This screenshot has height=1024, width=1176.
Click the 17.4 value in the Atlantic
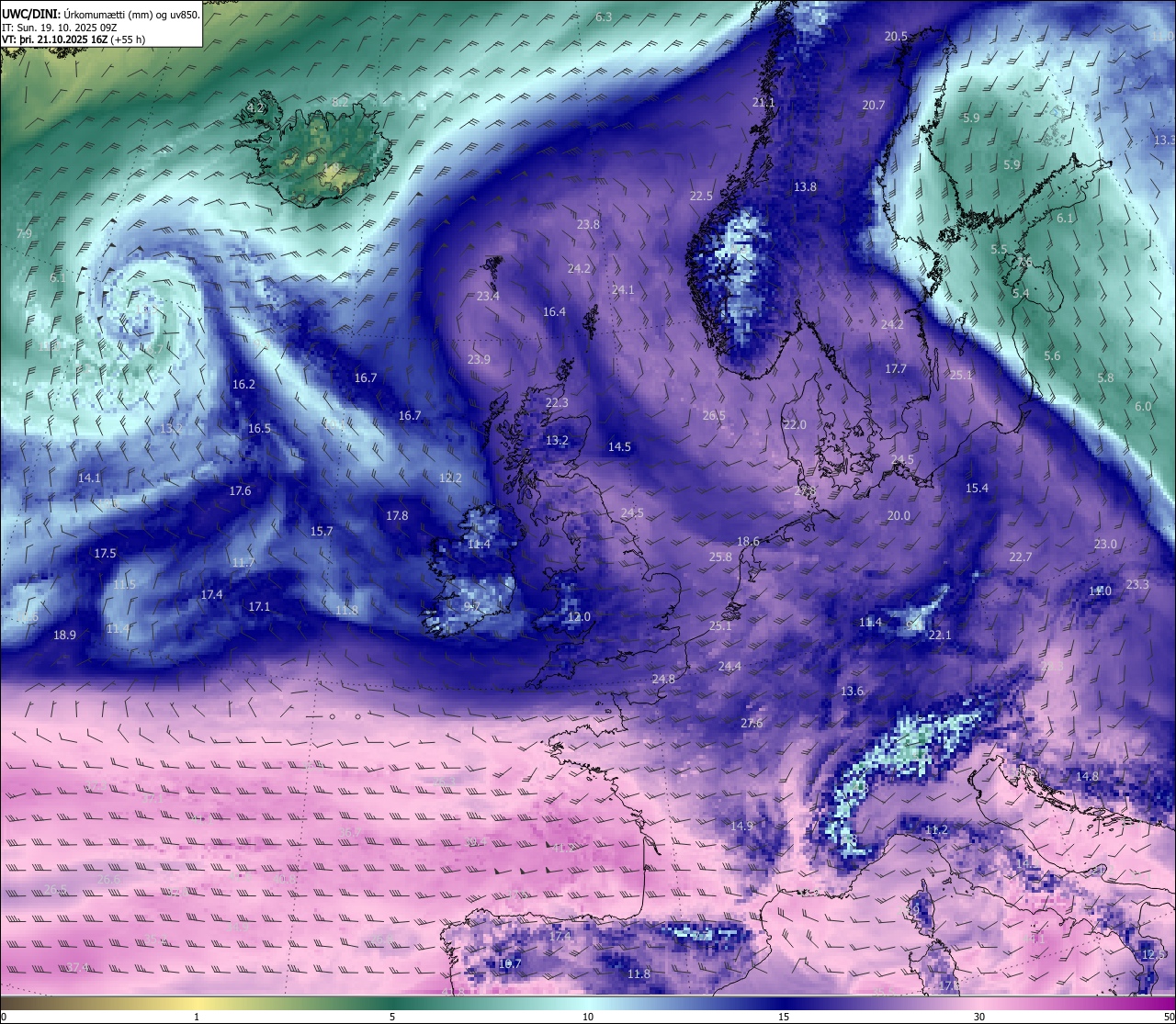pyautogui.click(x=211, y=594)
